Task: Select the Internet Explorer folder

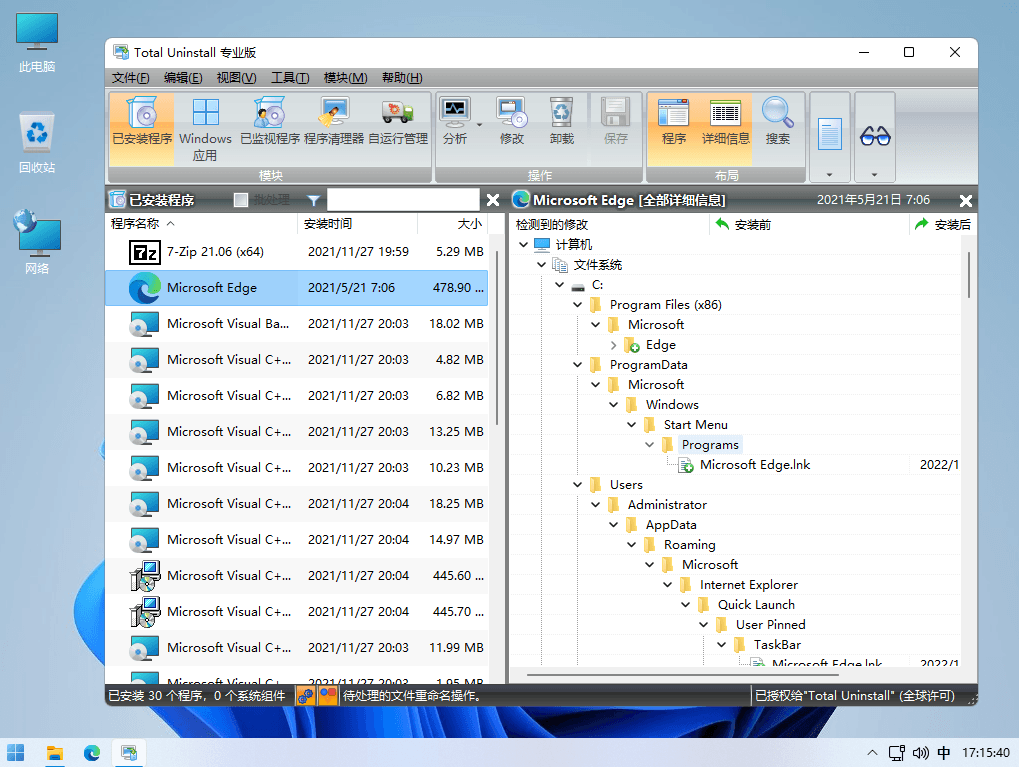Action: (748, 584)
